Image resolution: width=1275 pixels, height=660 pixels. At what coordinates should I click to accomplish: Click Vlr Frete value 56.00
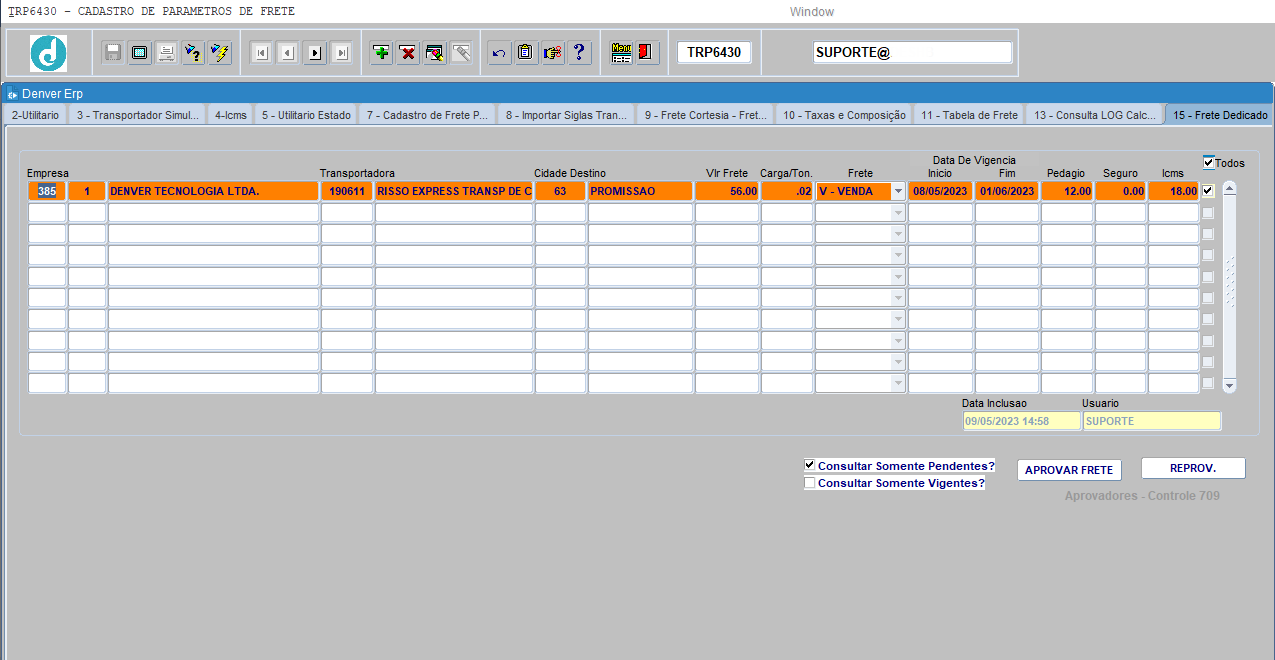727,191
